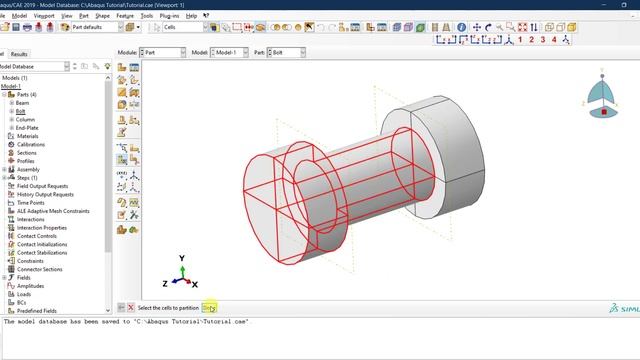Screen dimensions: 640x360
Task: Click the model tree vertical scrollbar
Action: [108, 167]
